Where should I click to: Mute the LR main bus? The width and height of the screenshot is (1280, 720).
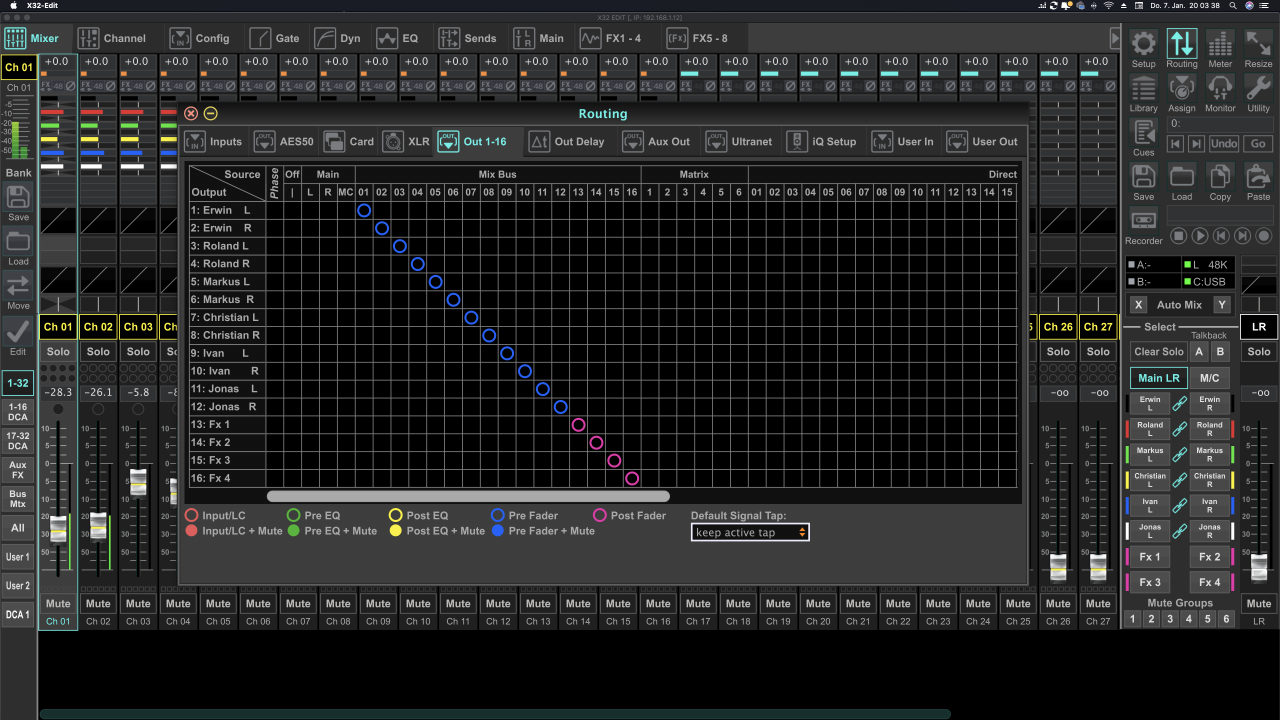point(1259,603)
